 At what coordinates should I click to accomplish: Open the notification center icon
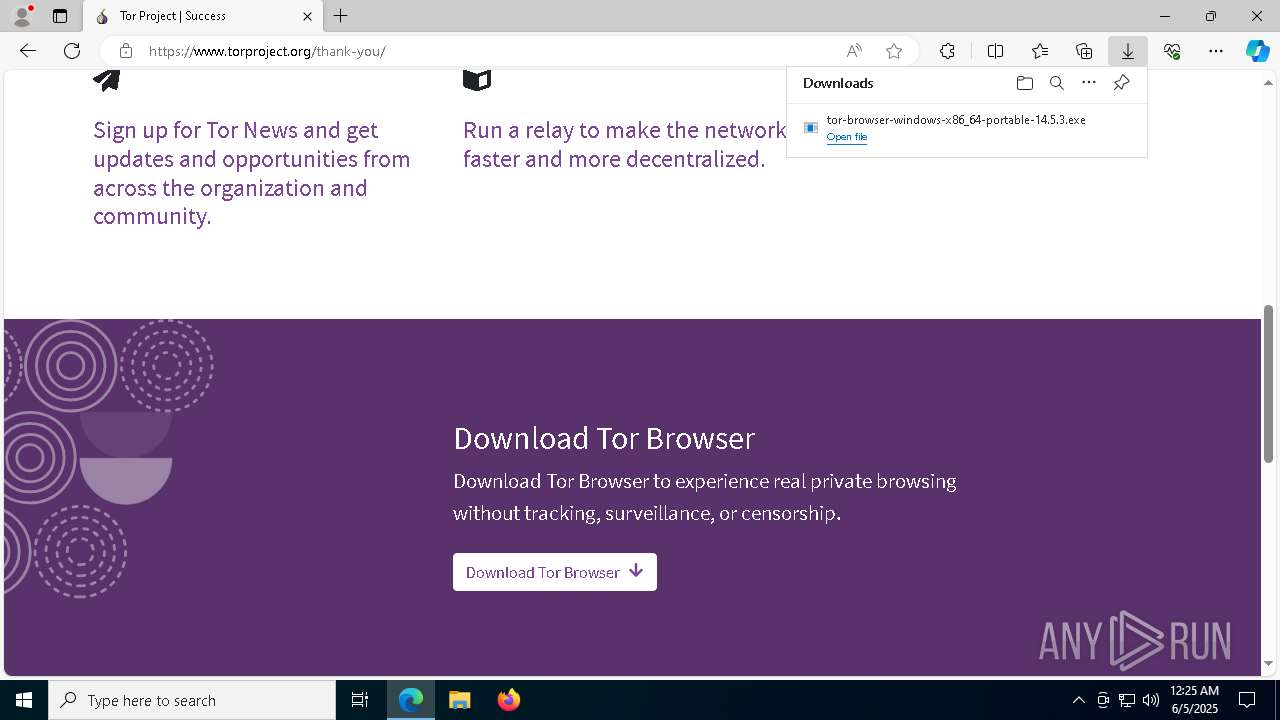point(1248,700)
